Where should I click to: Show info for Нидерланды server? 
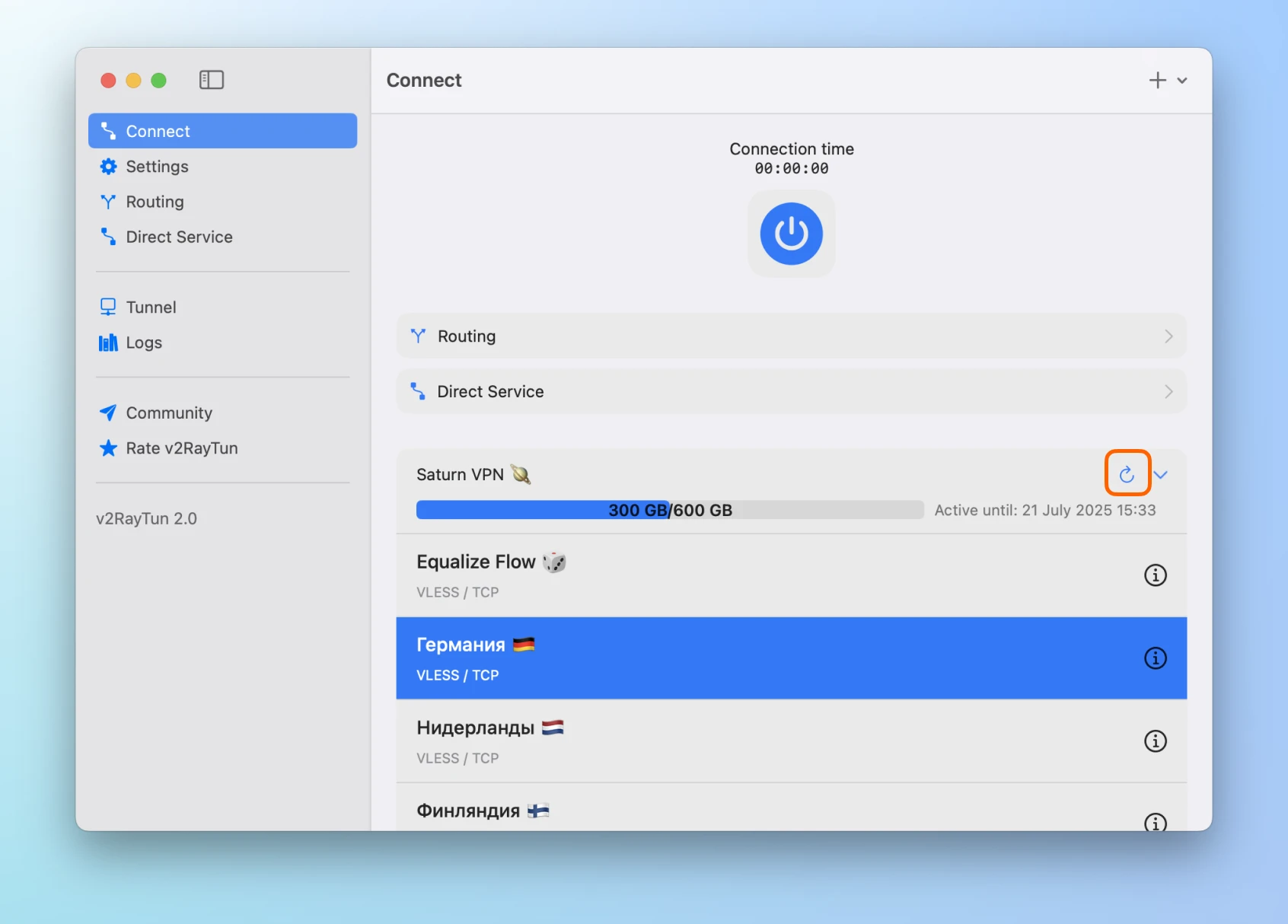pyautogui.click(x=1155, y=741)
